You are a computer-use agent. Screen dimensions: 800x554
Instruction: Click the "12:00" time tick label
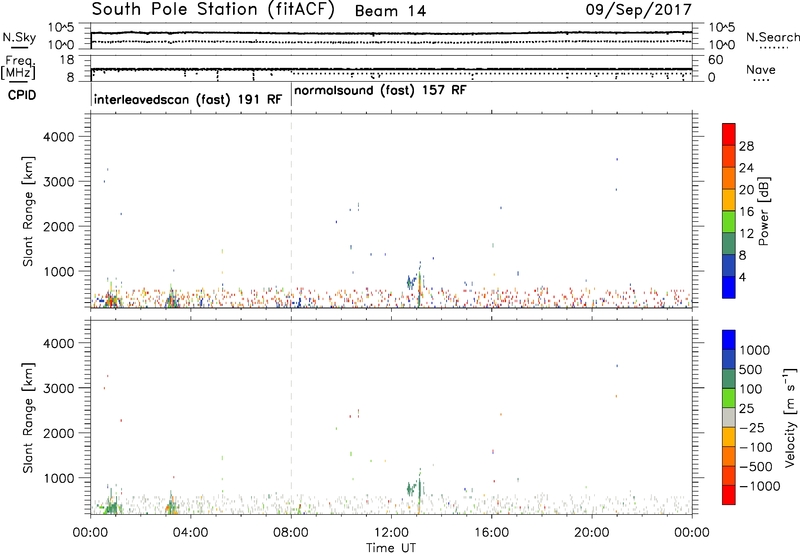pos(391,533)
